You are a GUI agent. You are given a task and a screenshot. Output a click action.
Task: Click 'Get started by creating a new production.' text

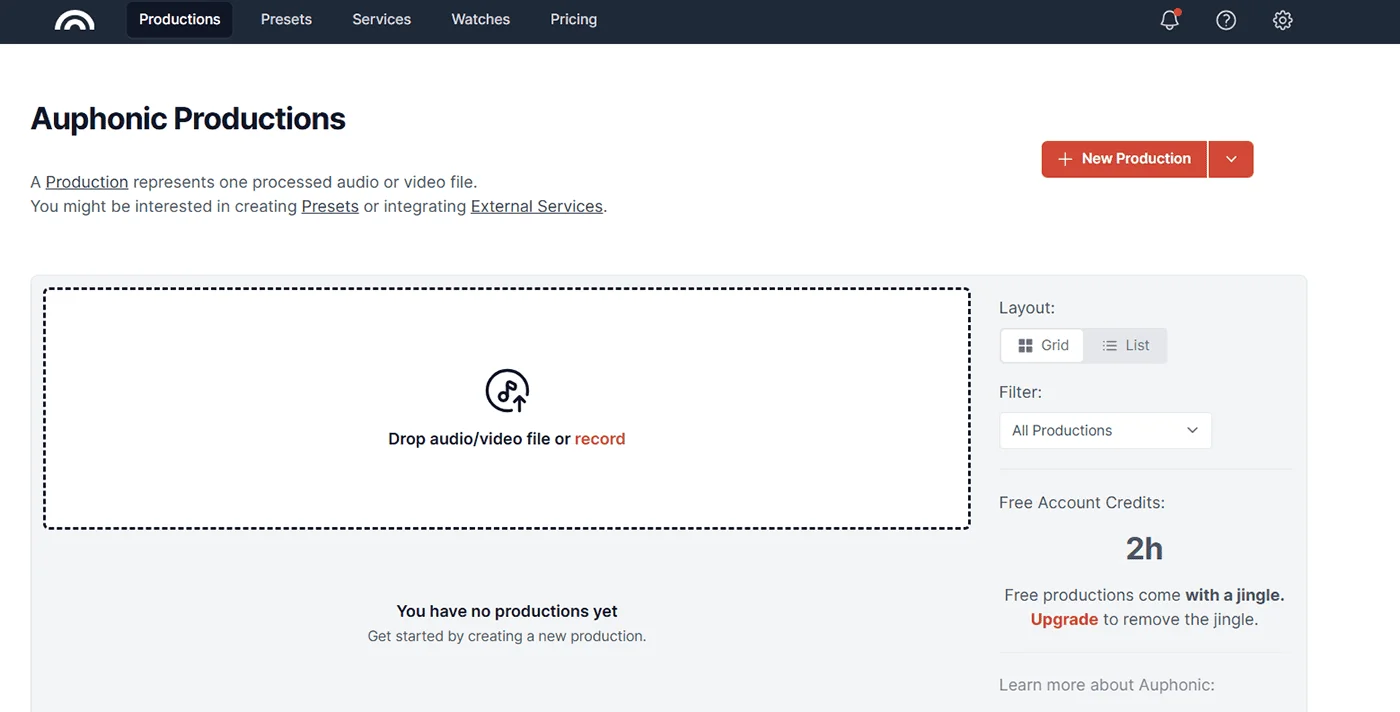click(x=507, y=636)
